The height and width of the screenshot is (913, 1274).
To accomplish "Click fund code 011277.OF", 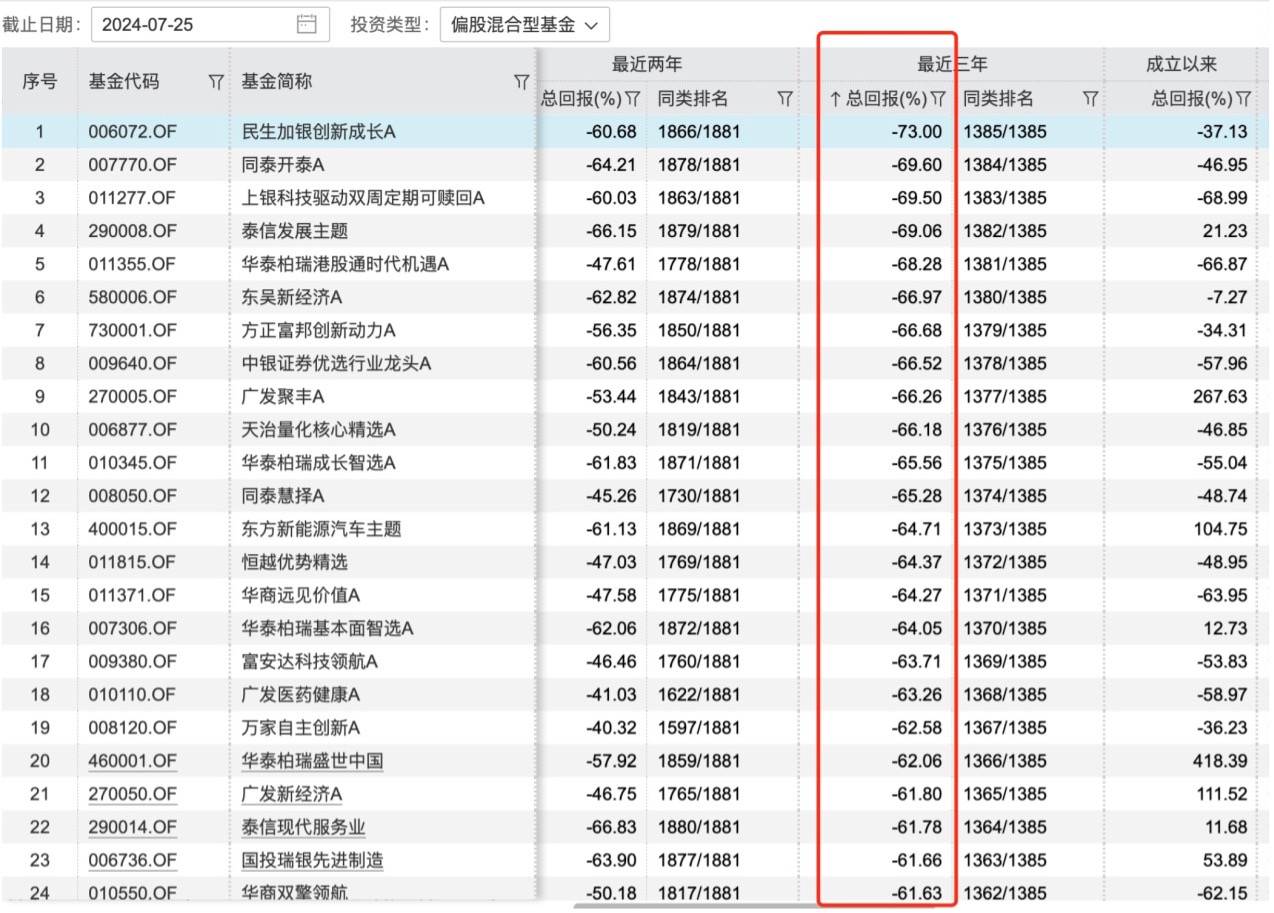I will (x=133, y=198).
